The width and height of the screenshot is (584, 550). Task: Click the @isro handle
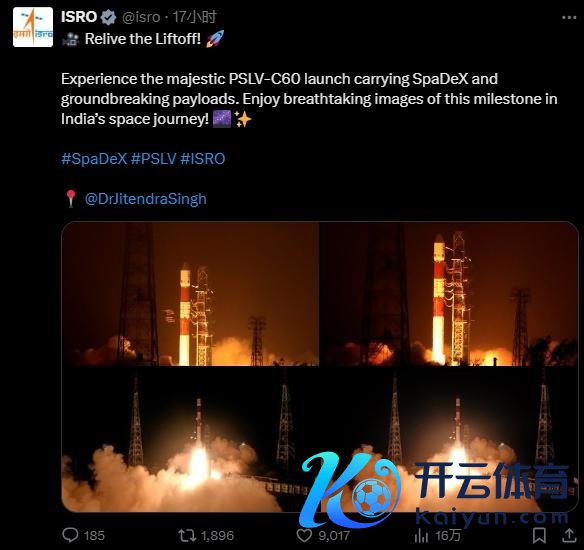[141, 17]
